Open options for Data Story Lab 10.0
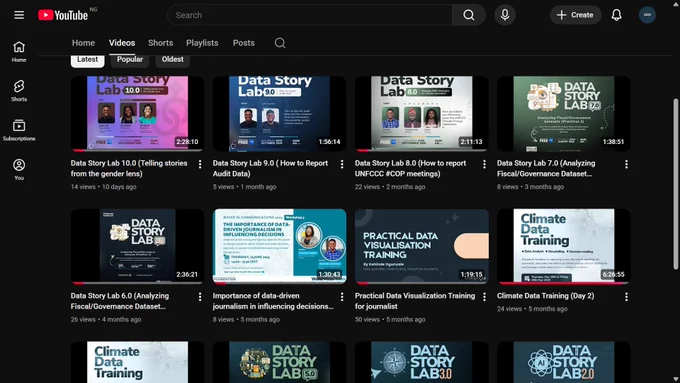Viewport: 680px width, 383px height. click(x=200, y=164)
